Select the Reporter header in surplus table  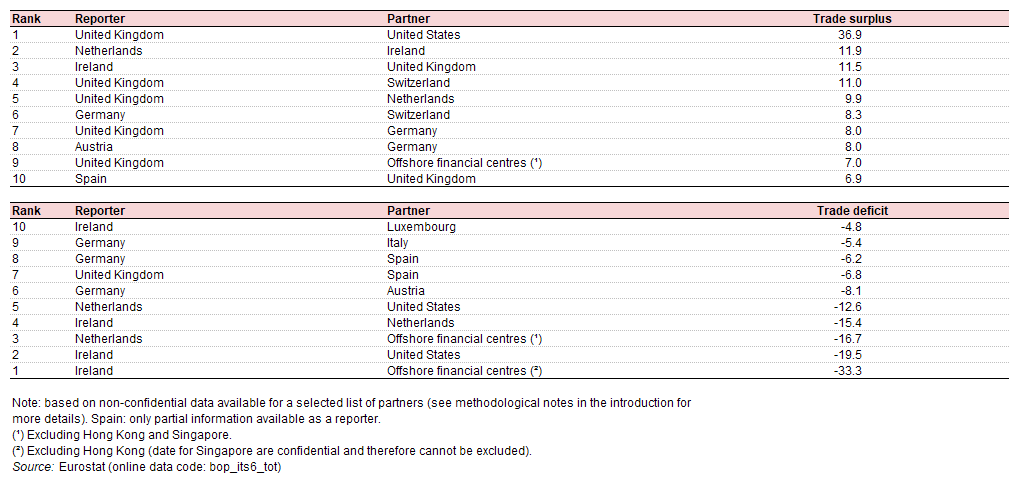pos(100,19)
